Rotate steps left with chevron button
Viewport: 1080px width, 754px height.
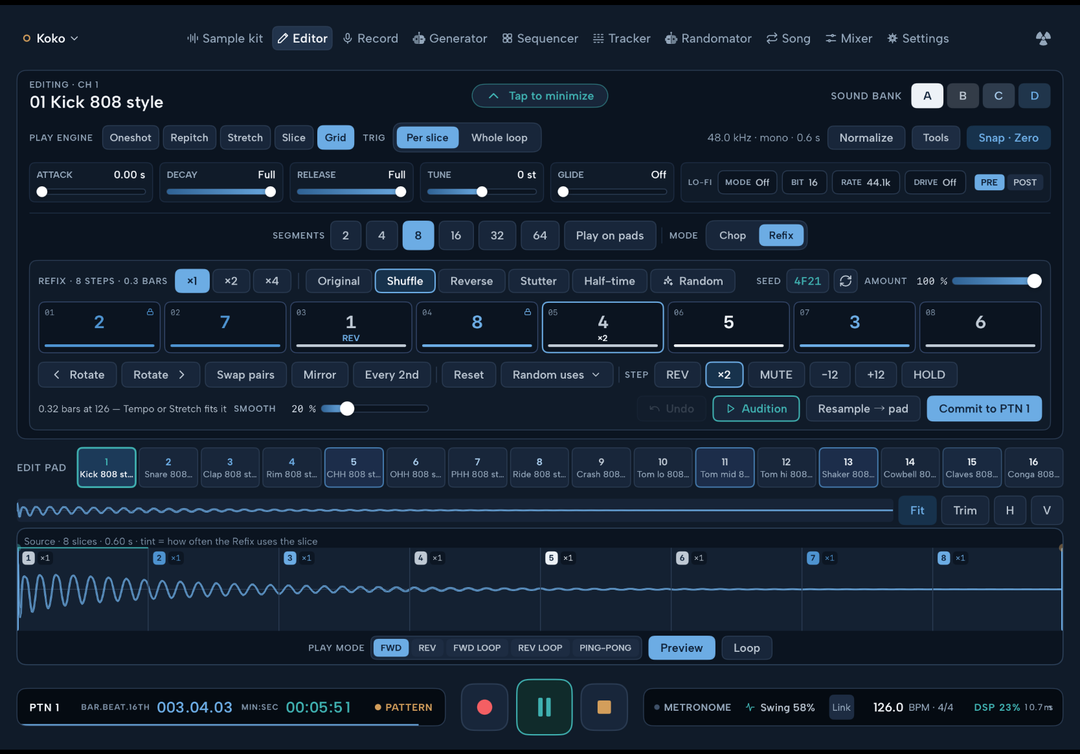[x=79, y=375]
